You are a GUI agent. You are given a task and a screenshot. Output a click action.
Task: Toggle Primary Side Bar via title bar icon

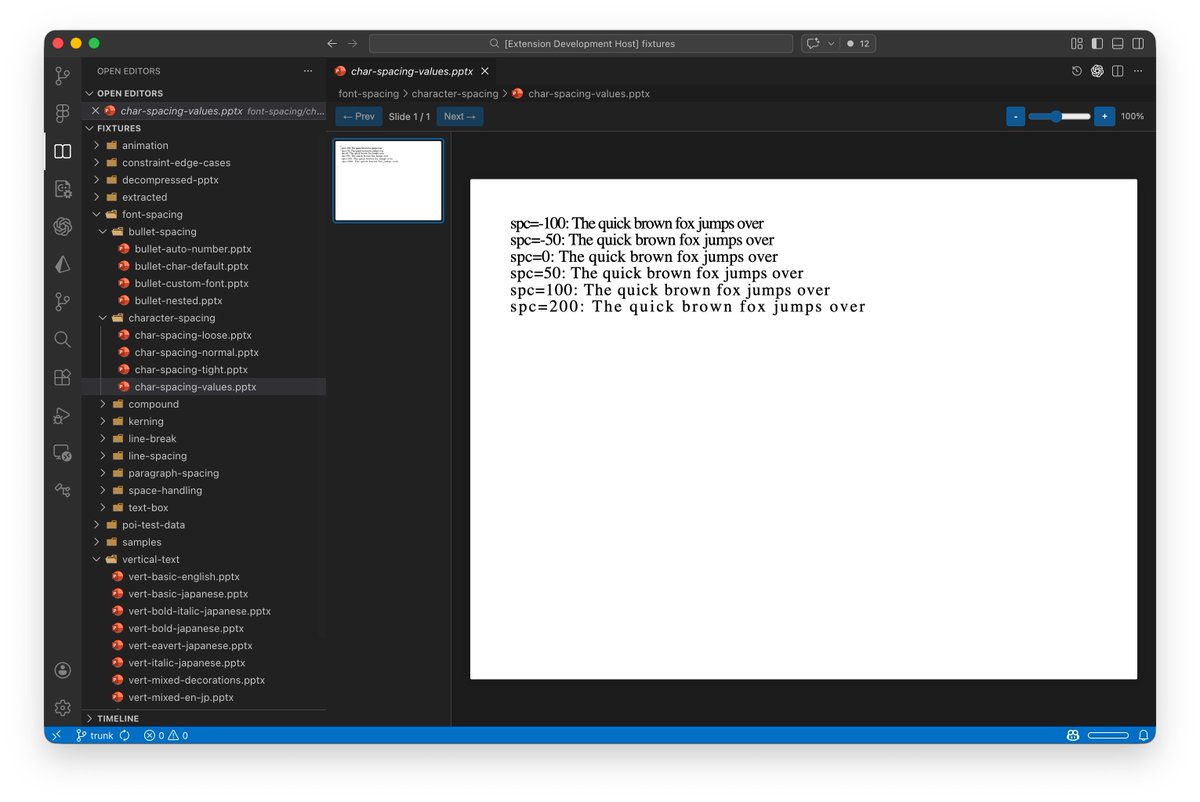pyautogui.click(x=1097, y=44)
